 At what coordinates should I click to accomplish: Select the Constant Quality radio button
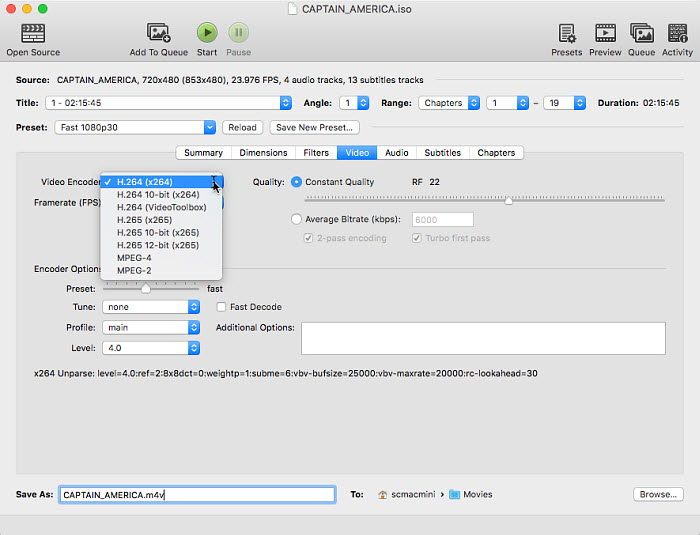(x=296, y=182)
